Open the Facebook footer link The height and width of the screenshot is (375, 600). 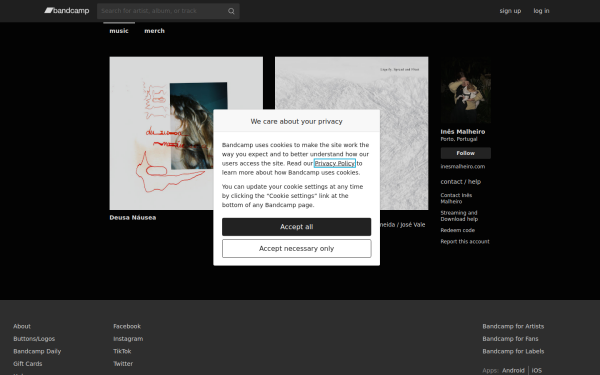[127, 326]
